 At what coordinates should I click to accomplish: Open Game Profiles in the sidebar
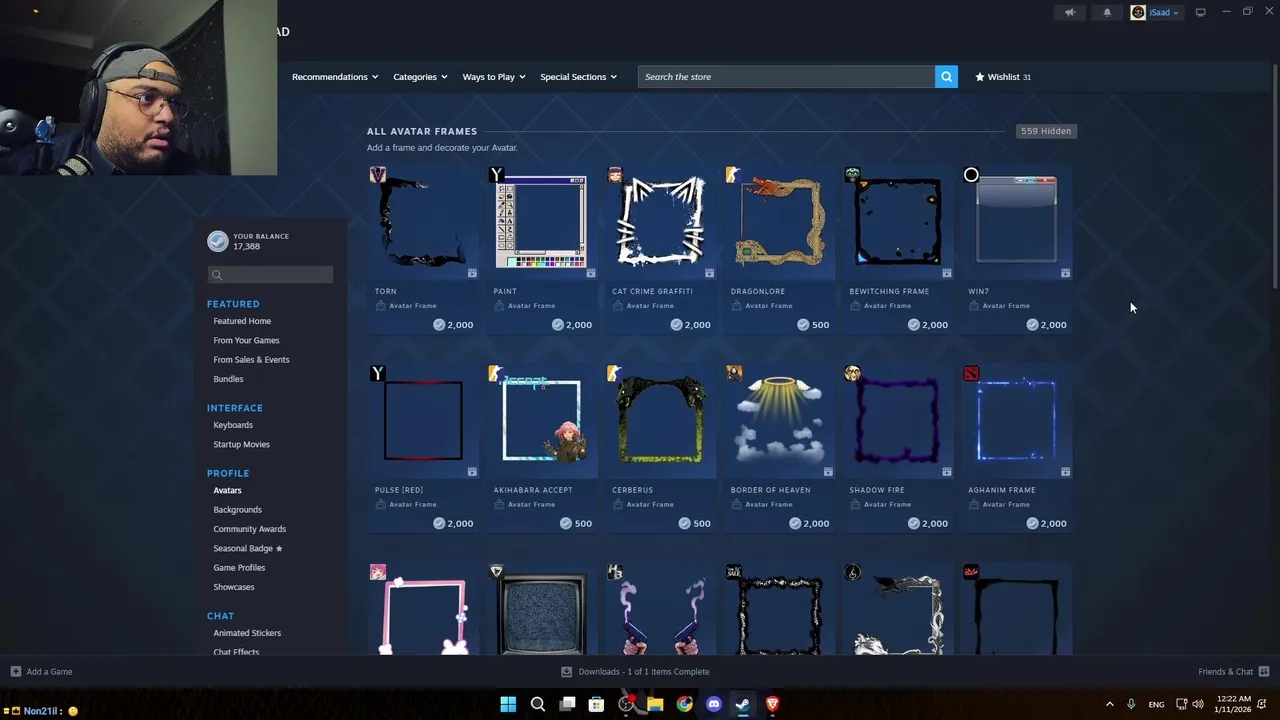pyautogui.click(x=239, y=568)
